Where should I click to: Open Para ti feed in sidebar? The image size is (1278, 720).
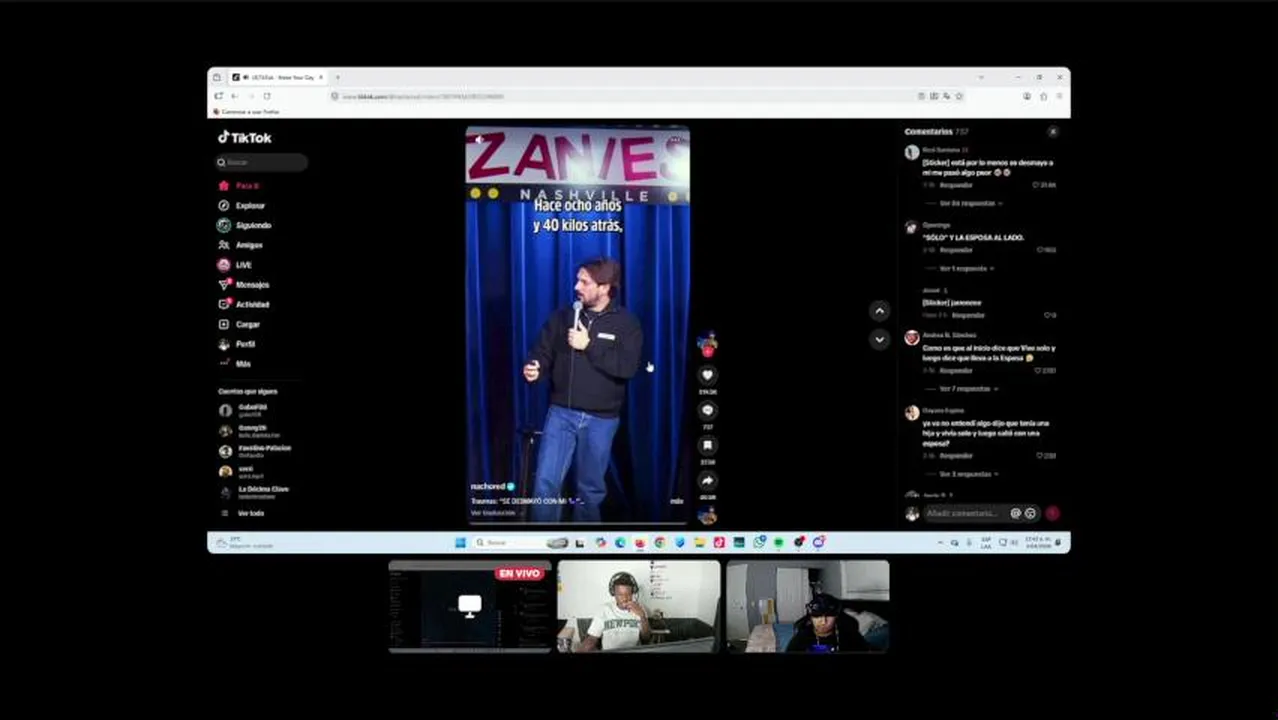tap(240, 186)
